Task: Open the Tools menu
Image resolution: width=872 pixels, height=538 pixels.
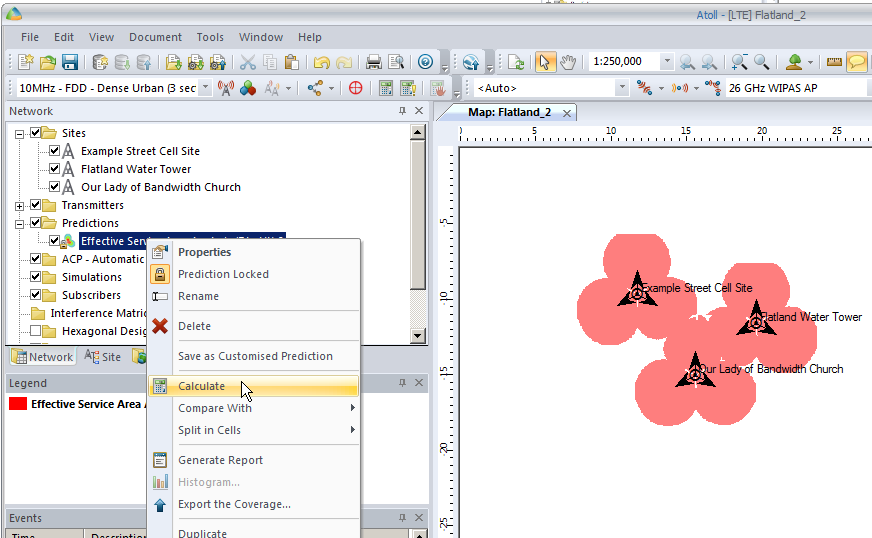Action: click(x=210, y=37)
